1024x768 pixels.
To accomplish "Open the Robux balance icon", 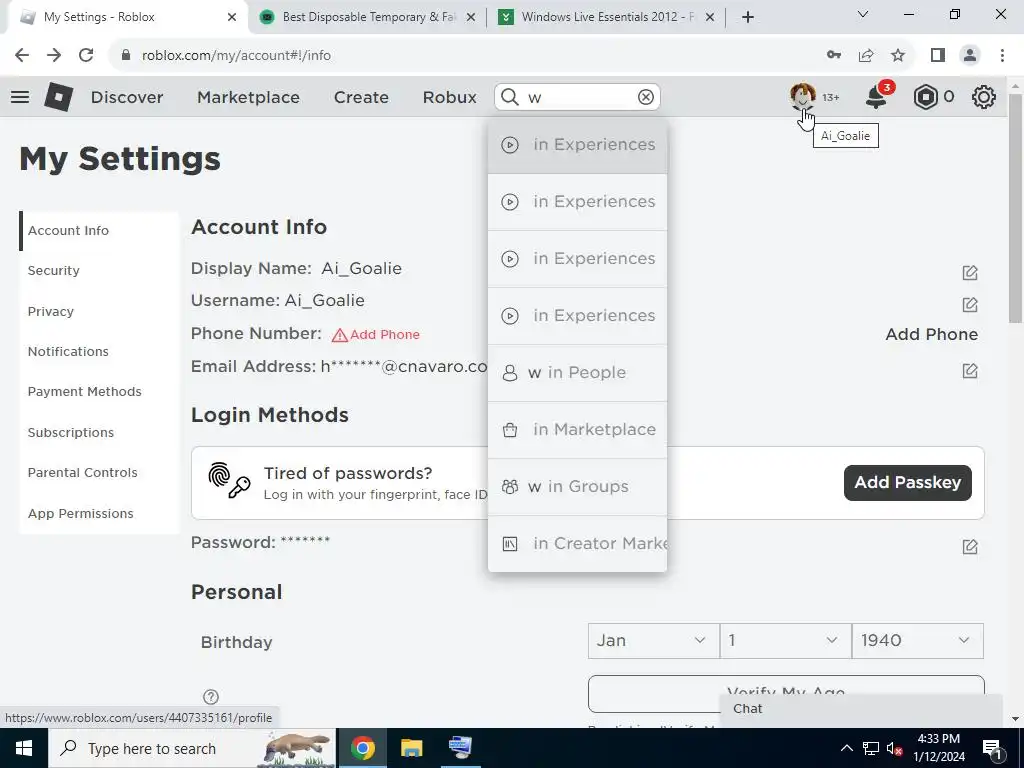I will [x=925, y=97].
